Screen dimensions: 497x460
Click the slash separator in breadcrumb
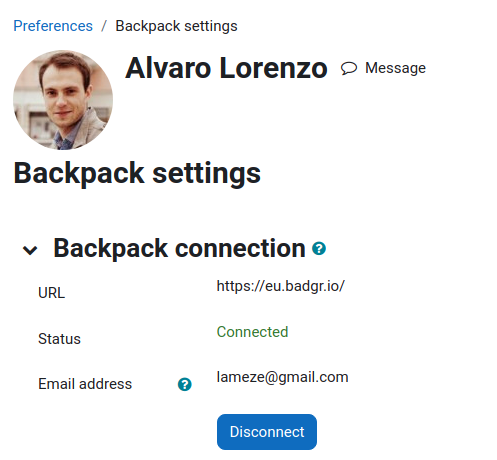pos(104,26)
